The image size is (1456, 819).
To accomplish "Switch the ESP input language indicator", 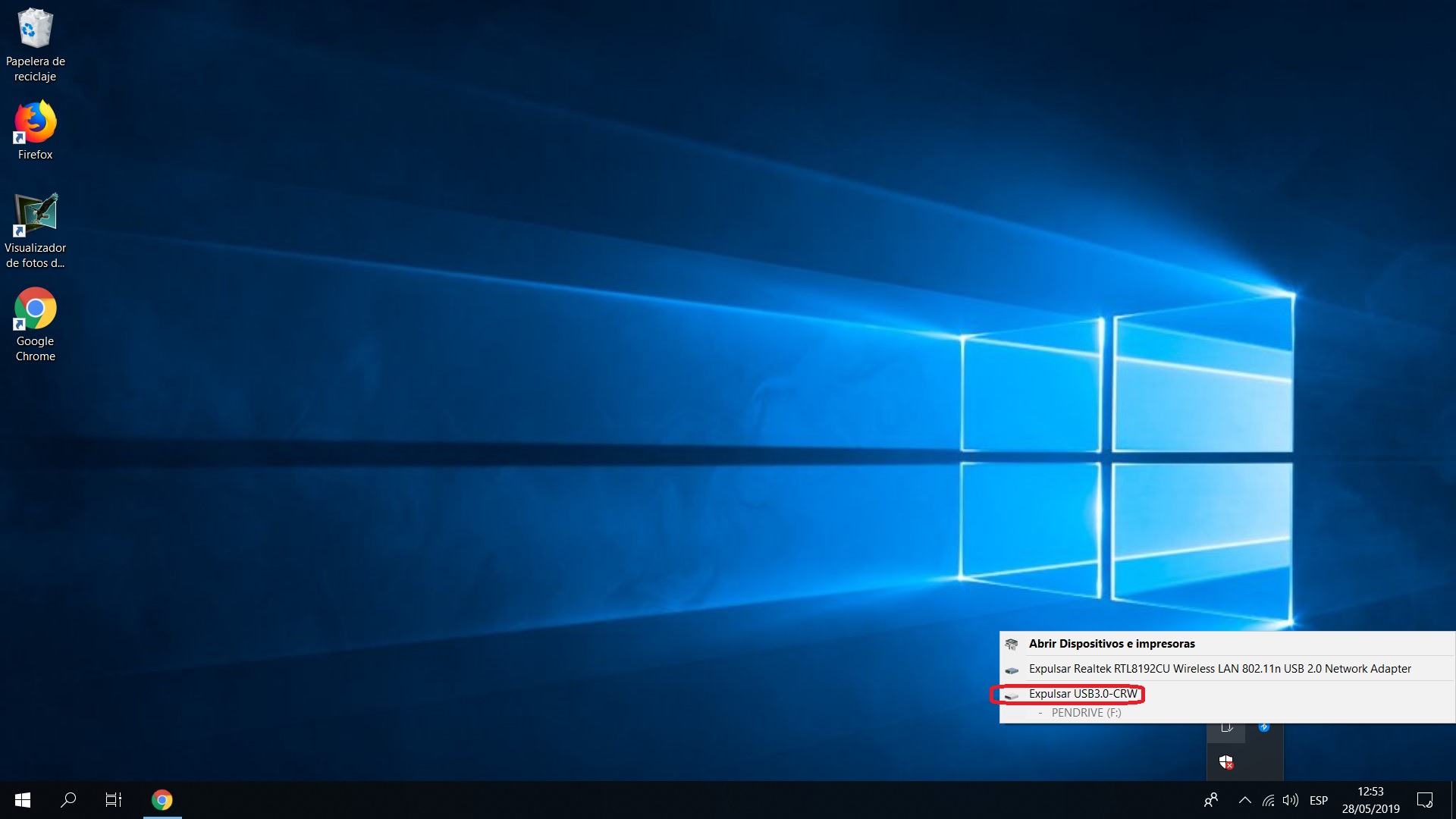I will point(1319,800).
